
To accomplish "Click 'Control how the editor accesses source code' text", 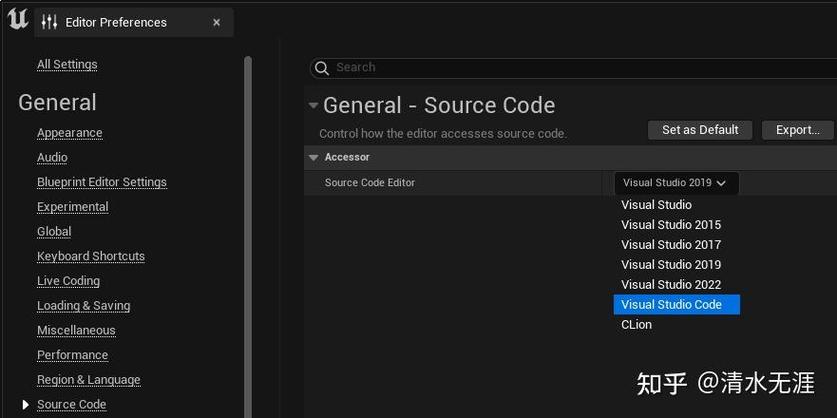I will coord(443,133).
